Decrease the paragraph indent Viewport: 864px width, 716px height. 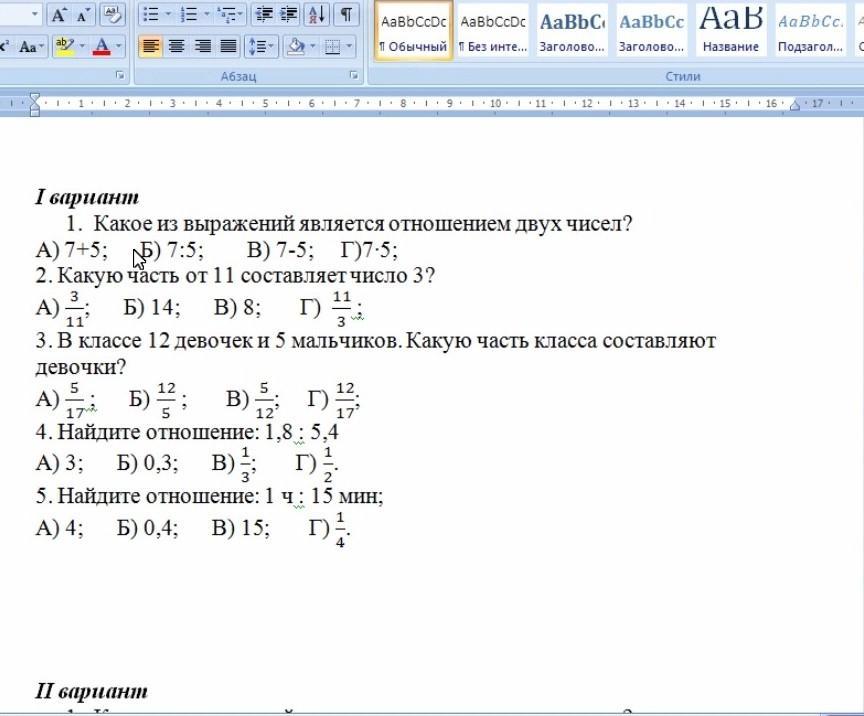[264, 15]
